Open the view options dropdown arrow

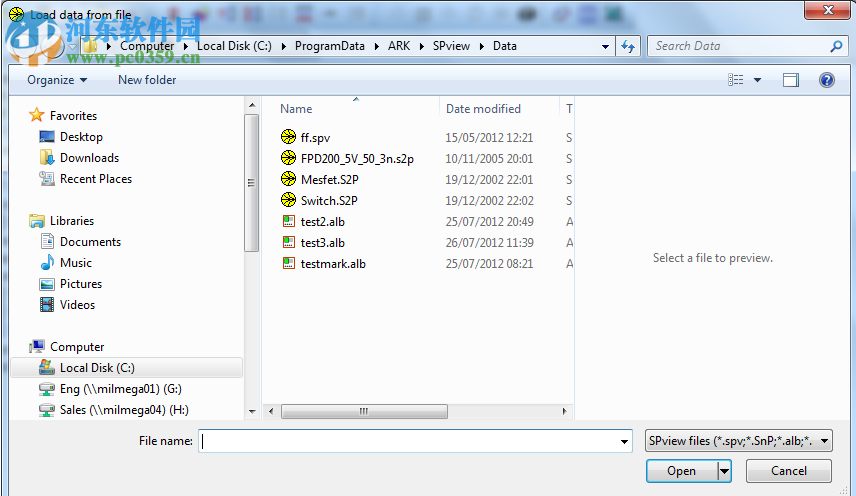pyautogui.click(x=757, y=80)
